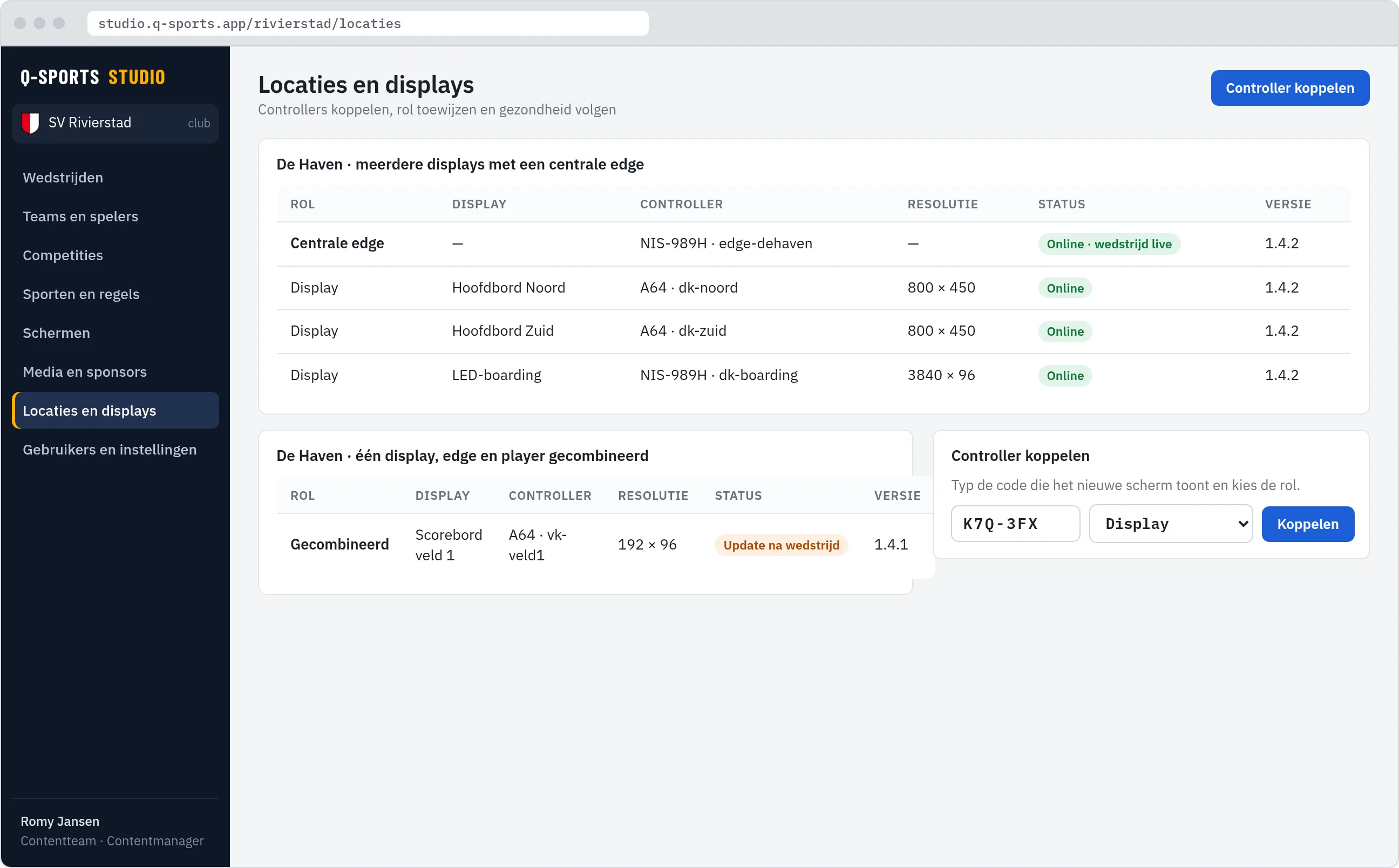Click the top Controller koppelen button

coord(1290,88)
